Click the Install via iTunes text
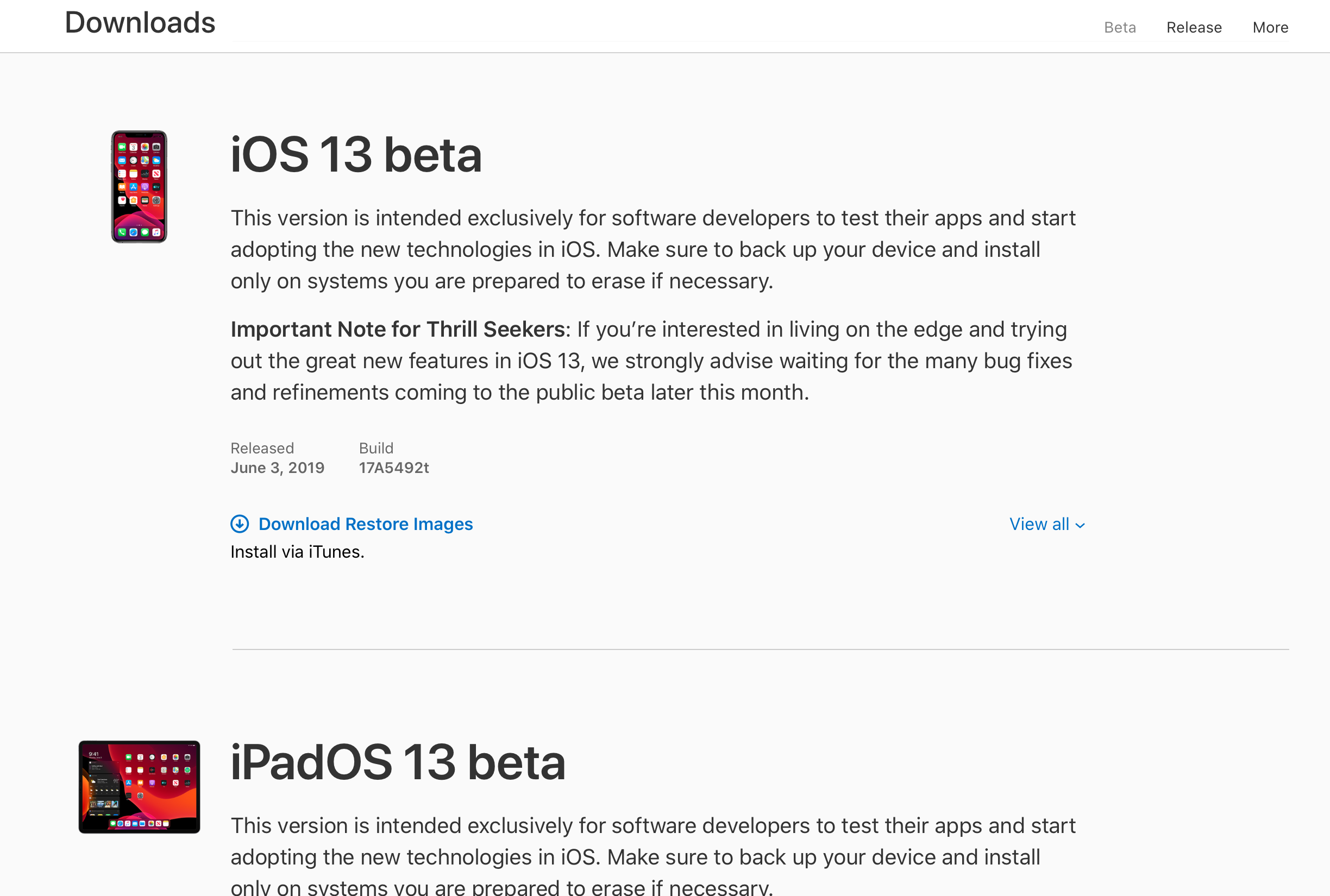The width and height of the screenshot is (1330, 896). pyautogui.click(x=297, y=552)
